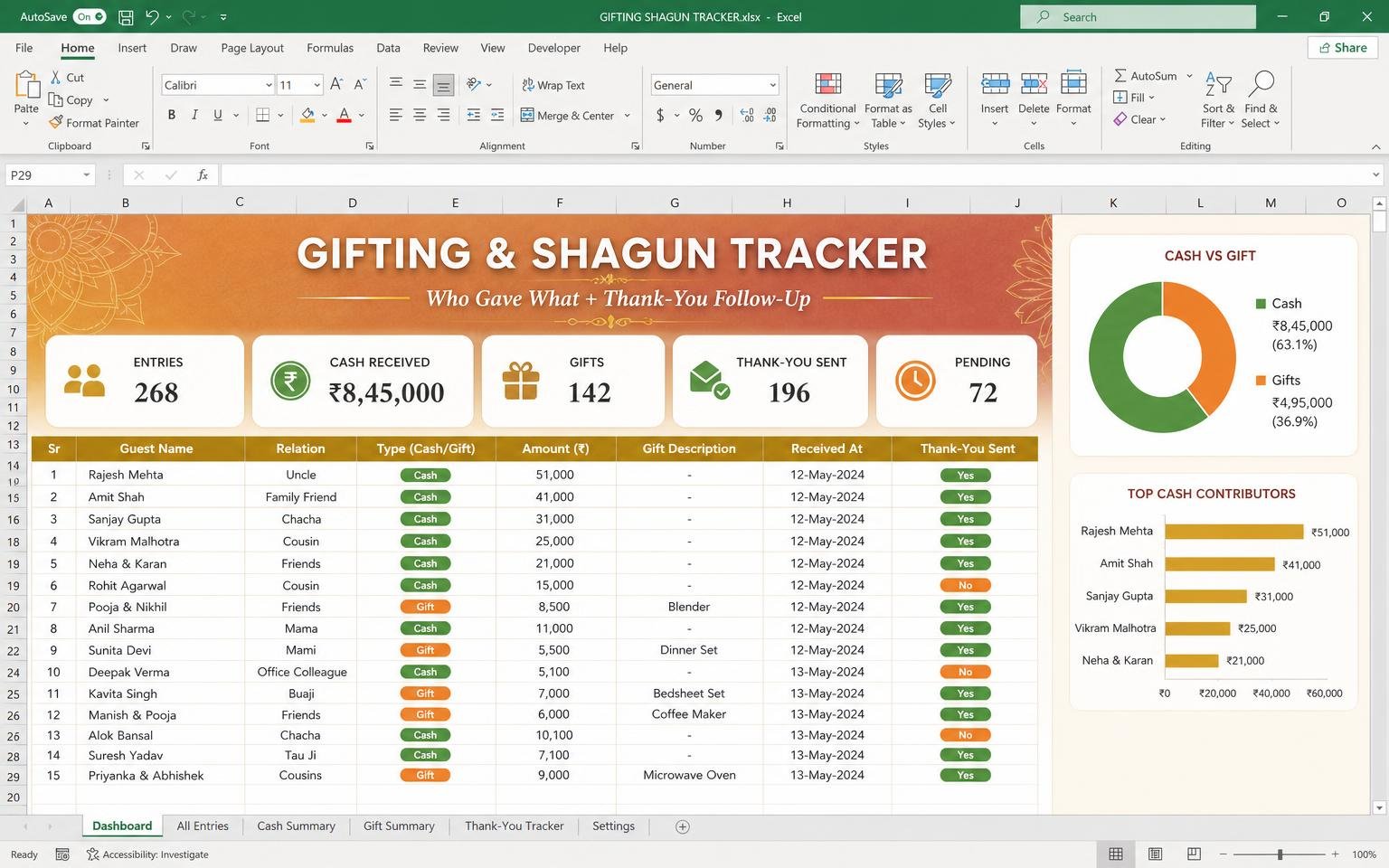Click the Wrap Text icon
The height and width of the screenshot is (868, 1389).
(528, 85)
